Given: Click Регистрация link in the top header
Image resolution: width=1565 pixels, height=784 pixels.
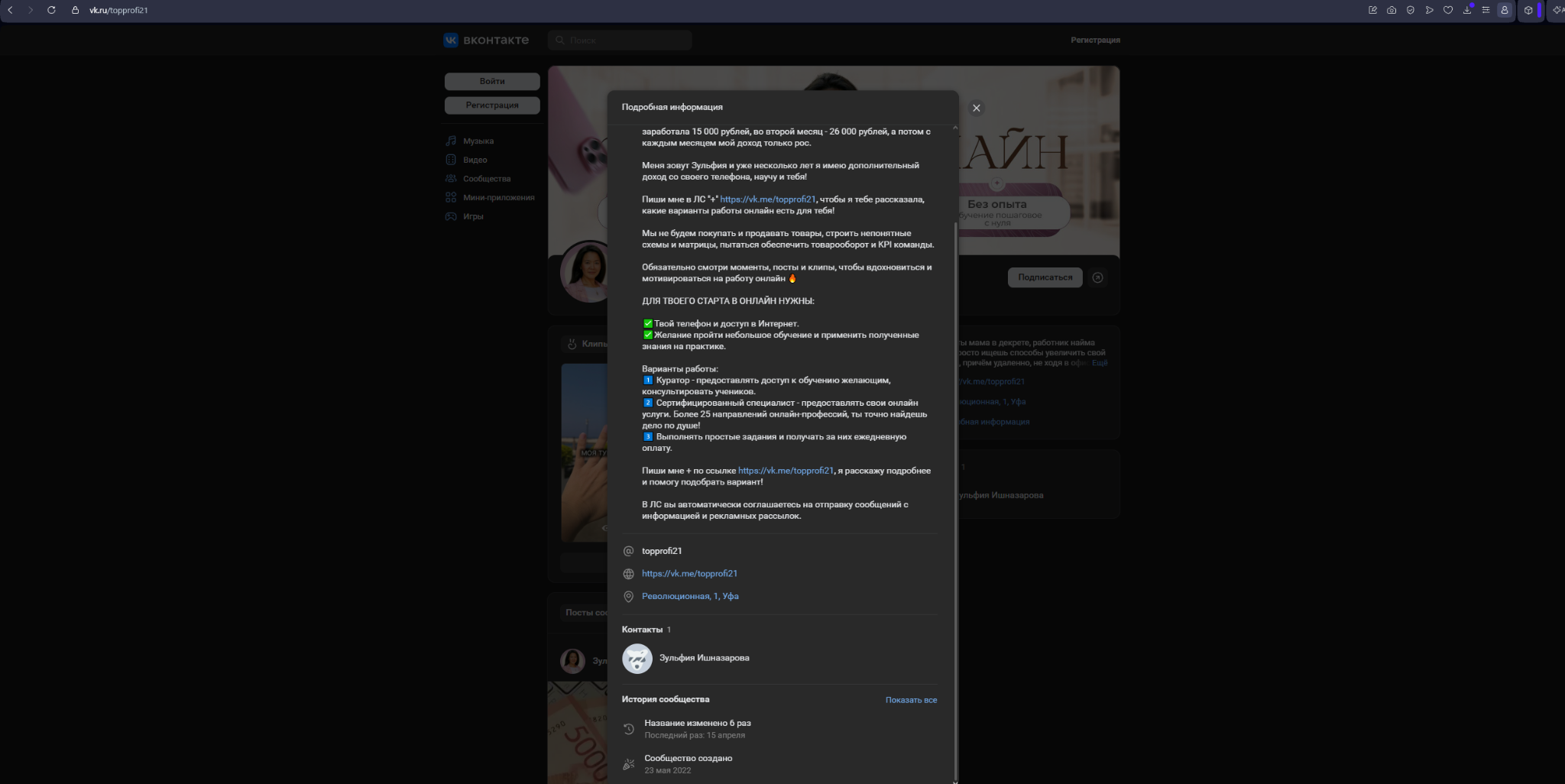Looking at the screenshot, I should click(x=1095, y=40).
